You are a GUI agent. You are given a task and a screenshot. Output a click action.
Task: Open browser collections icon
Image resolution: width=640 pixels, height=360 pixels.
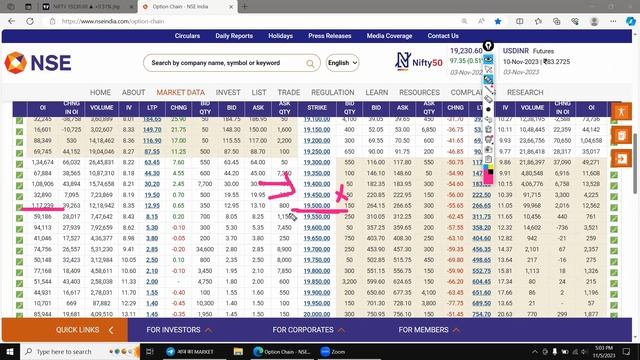pyautogui.click(x=556, y=21)
